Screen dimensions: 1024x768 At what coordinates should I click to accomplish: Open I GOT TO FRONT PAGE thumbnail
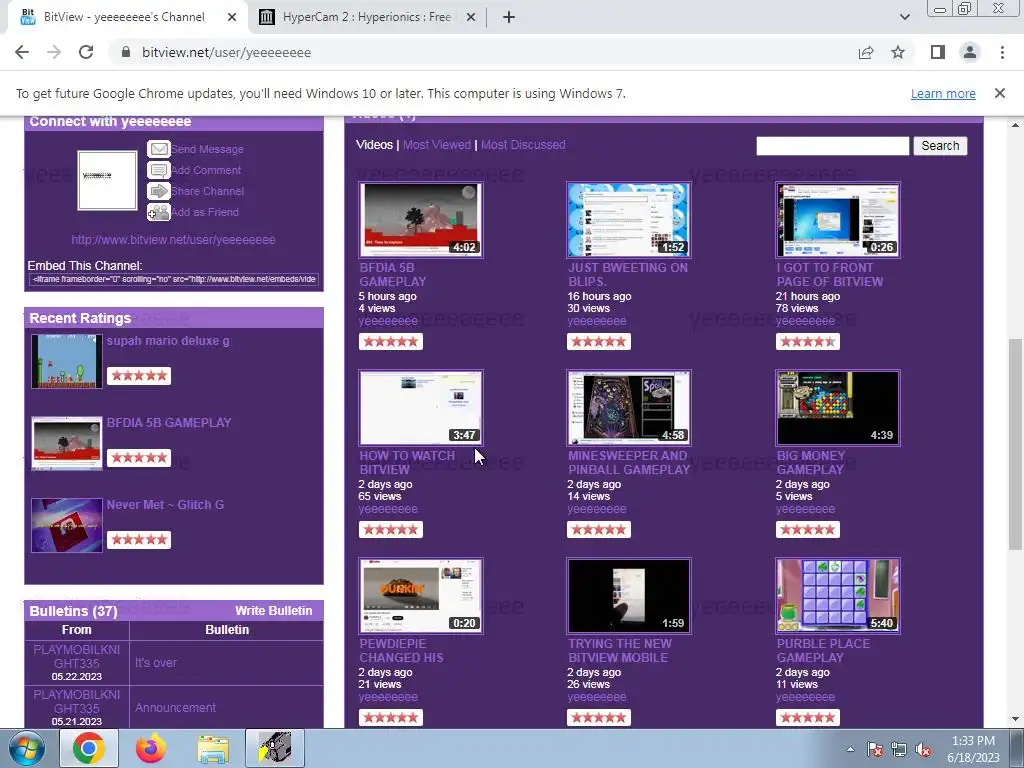pos(838,219)
